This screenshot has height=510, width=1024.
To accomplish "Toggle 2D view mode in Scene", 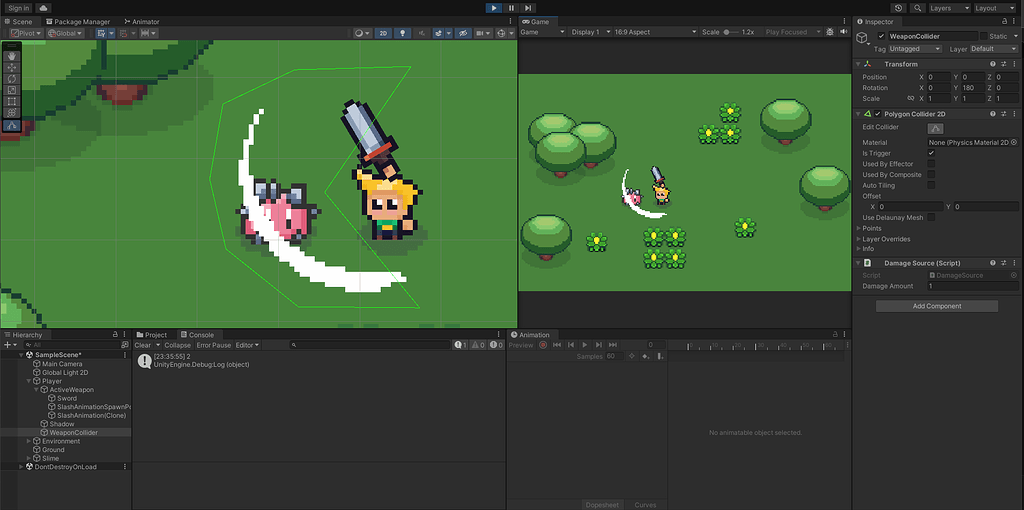I will tap(383, 33).
